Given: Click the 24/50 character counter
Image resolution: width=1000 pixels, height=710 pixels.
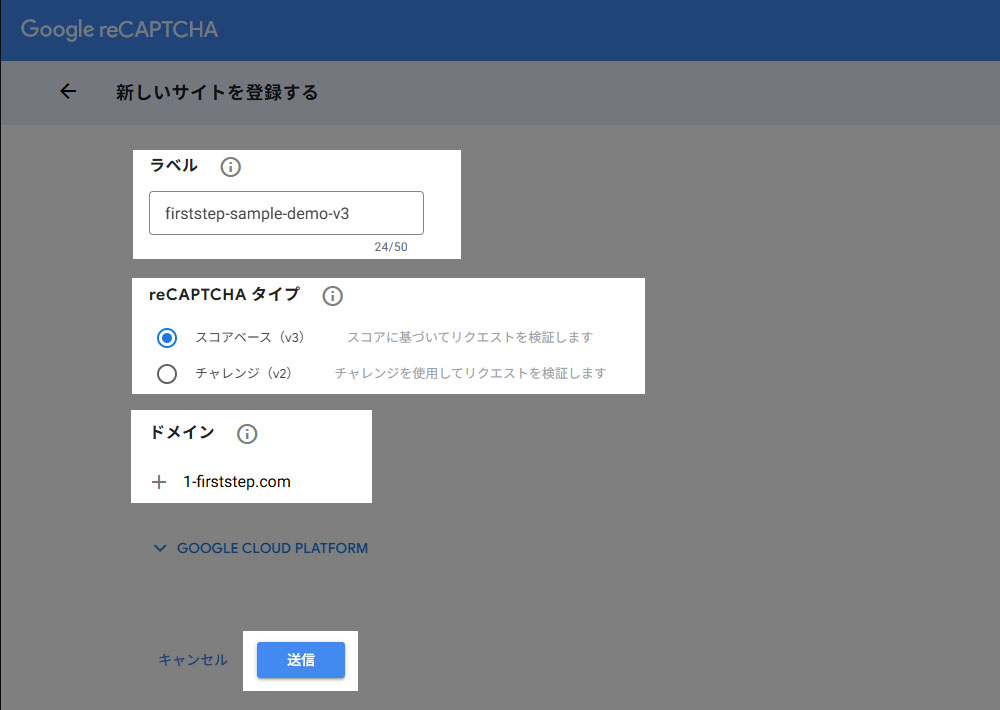Looking at the screenshot, I should 391,246.
